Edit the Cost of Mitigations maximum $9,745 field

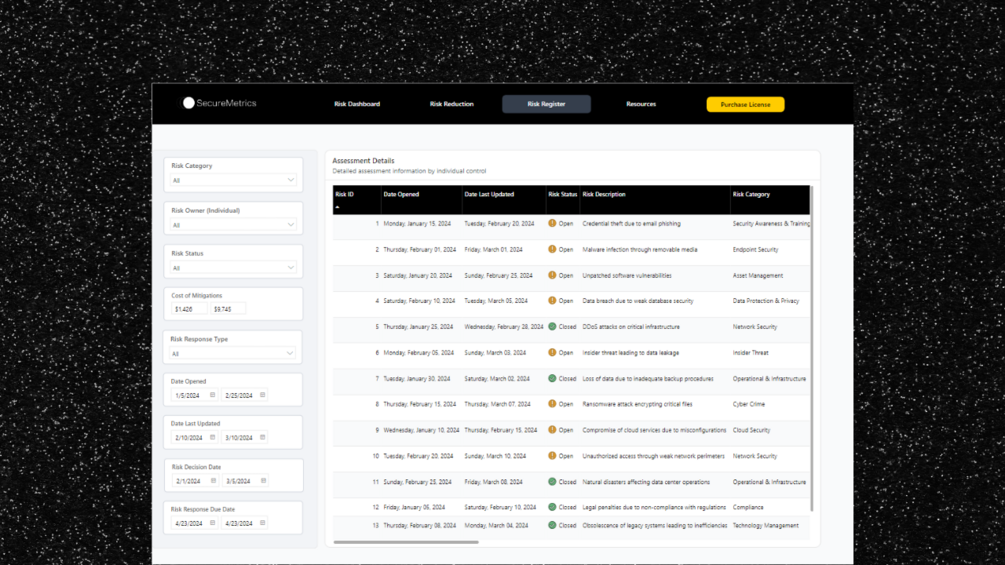228,309
